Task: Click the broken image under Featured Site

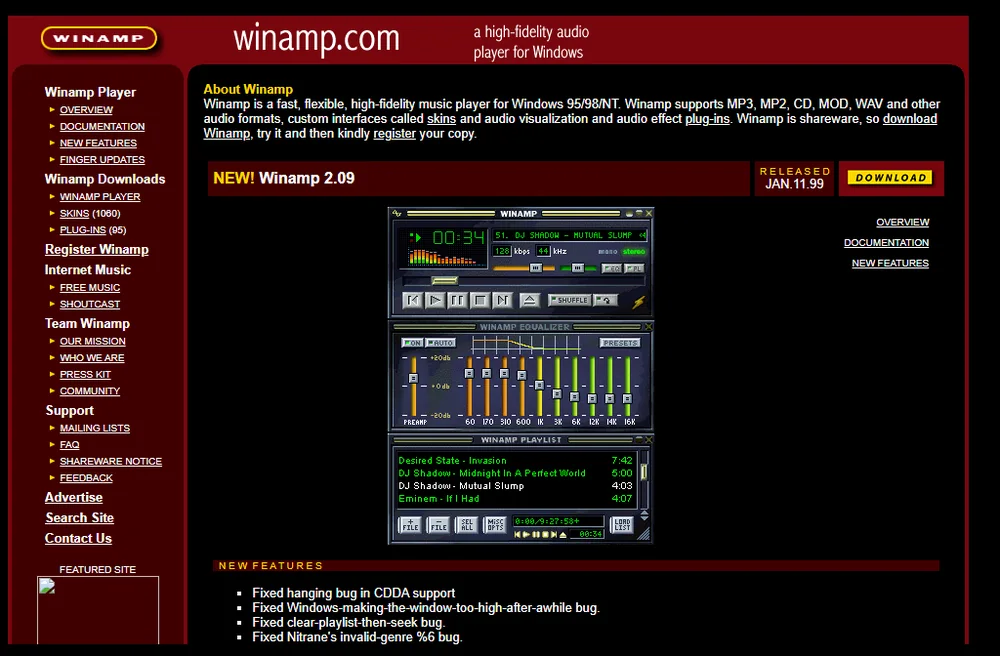Action: (98, 610)
